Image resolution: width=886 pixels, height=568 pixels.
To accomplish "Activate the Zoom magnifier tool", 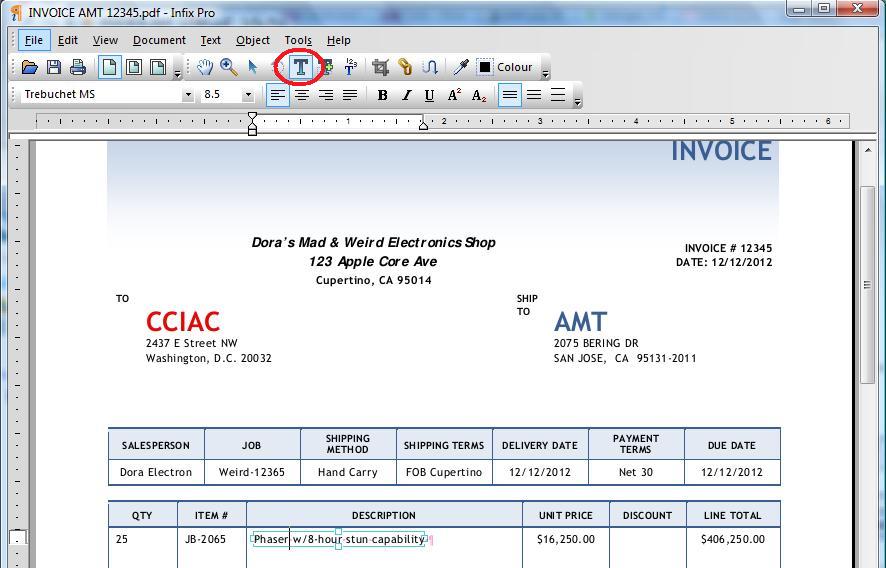I will point(228,67).
